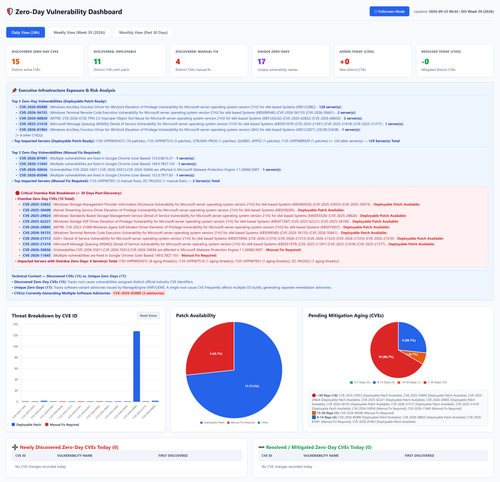The width and height of the screenshot is (500, 482).
Task: Select the Monthly View (Past 30 Days) tab
Action: click(143, 32)
